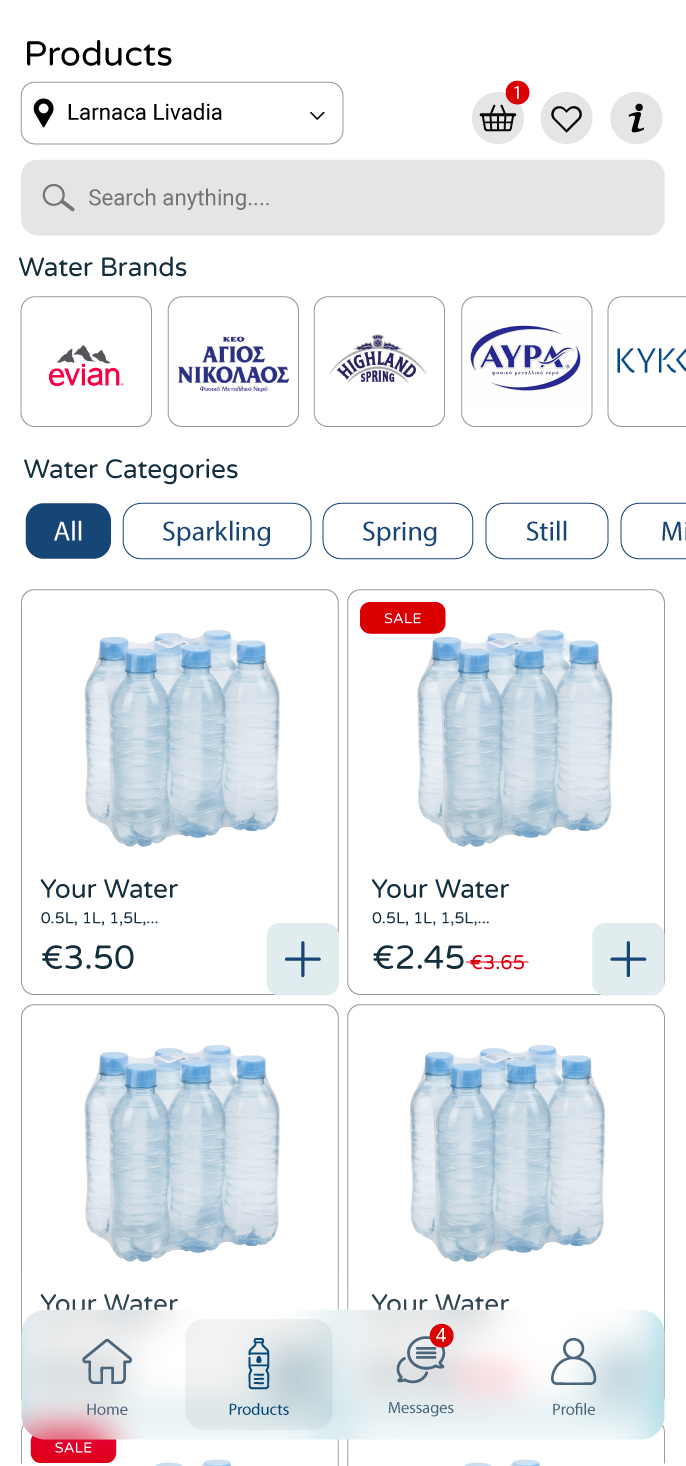Choose the Agios Nikolaos brand card

point(233,362)
